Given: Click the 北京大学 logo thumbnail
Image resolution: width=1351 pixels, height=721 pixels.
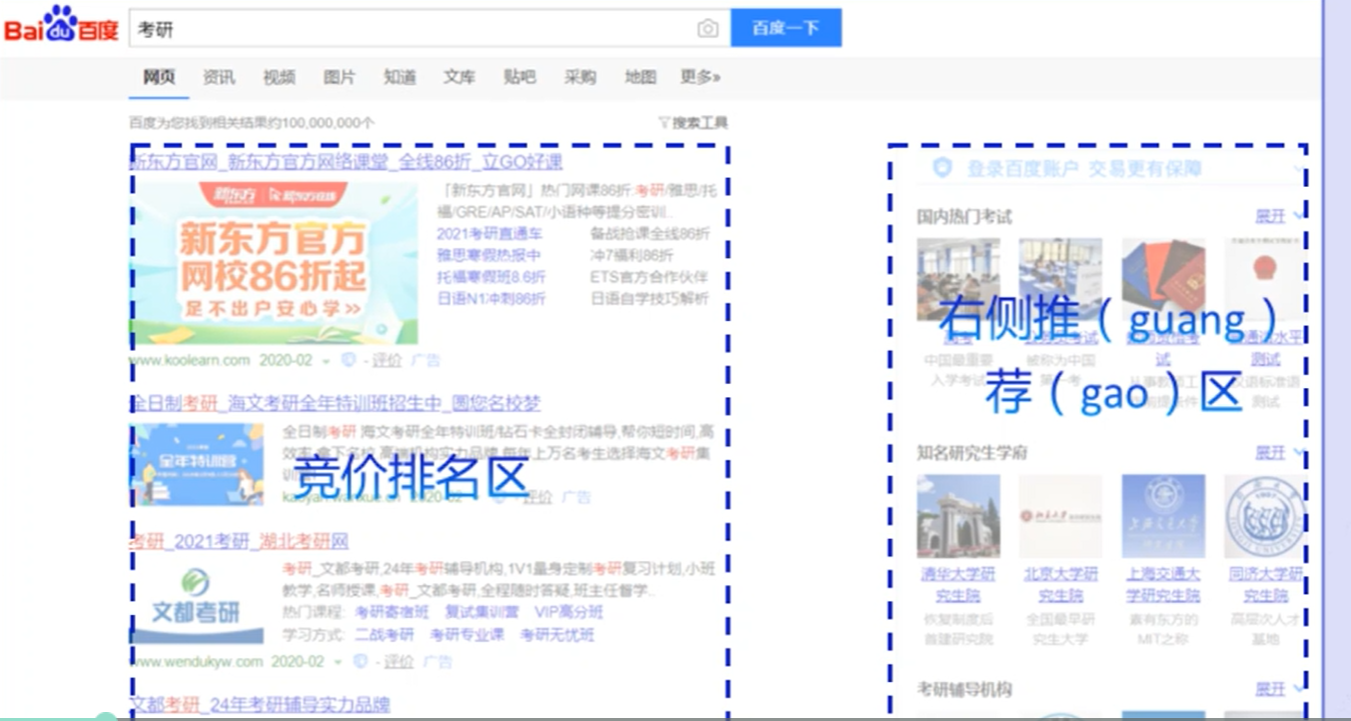Looking at the screenshot, I should click(1060, 516).
